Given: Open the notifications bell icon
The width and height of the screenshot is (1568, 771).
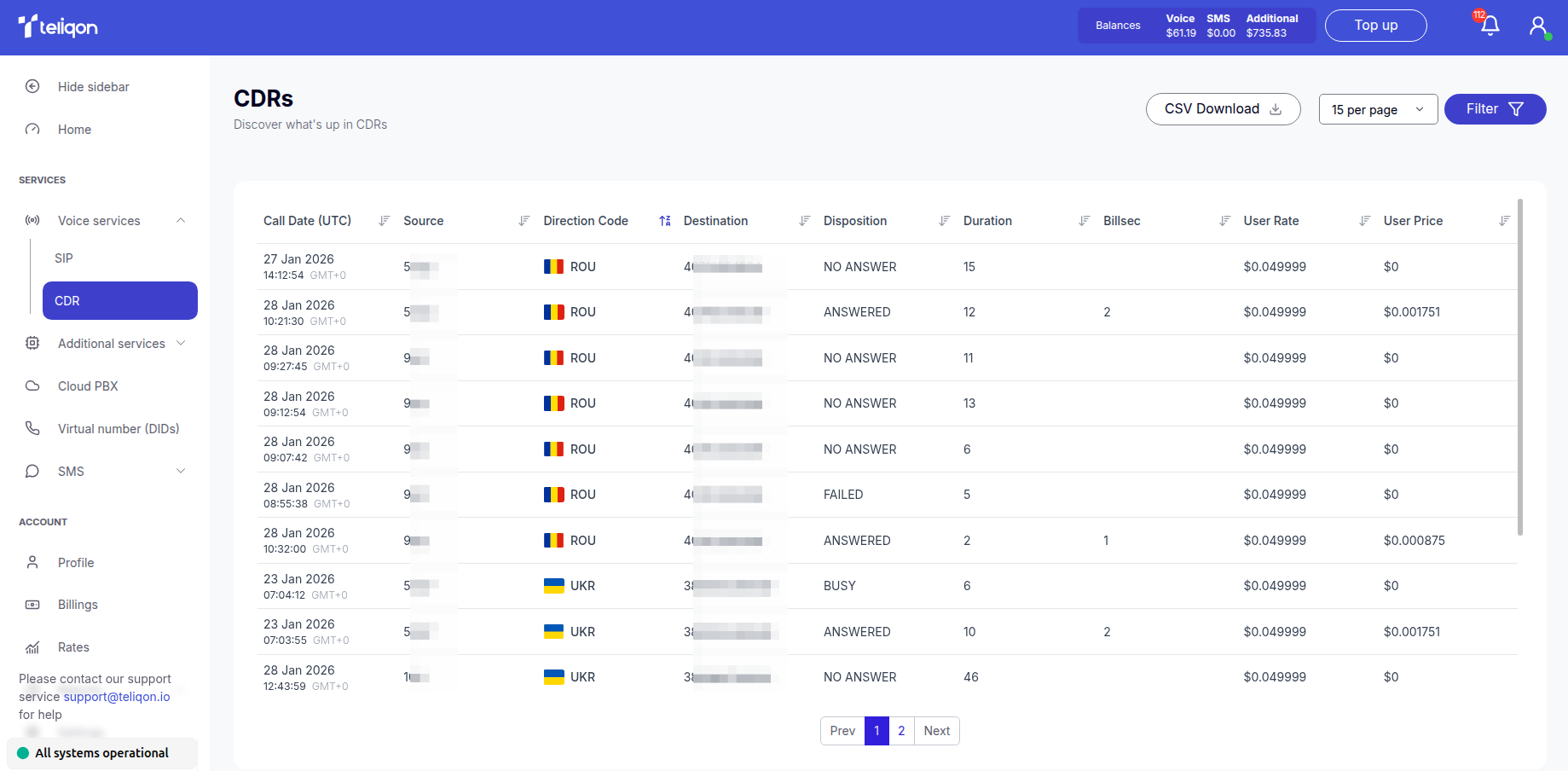Looking at the screenshot, I should 1490,26.
